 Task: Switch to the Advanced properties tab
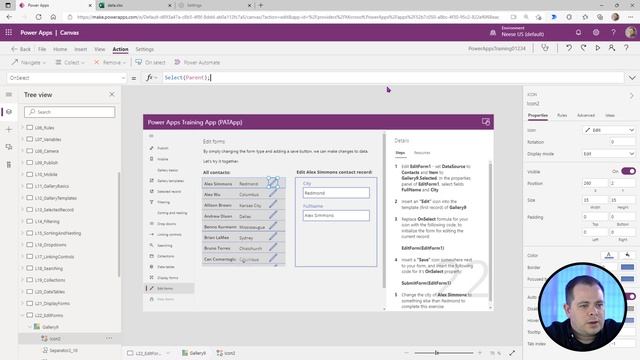point(586,116)
